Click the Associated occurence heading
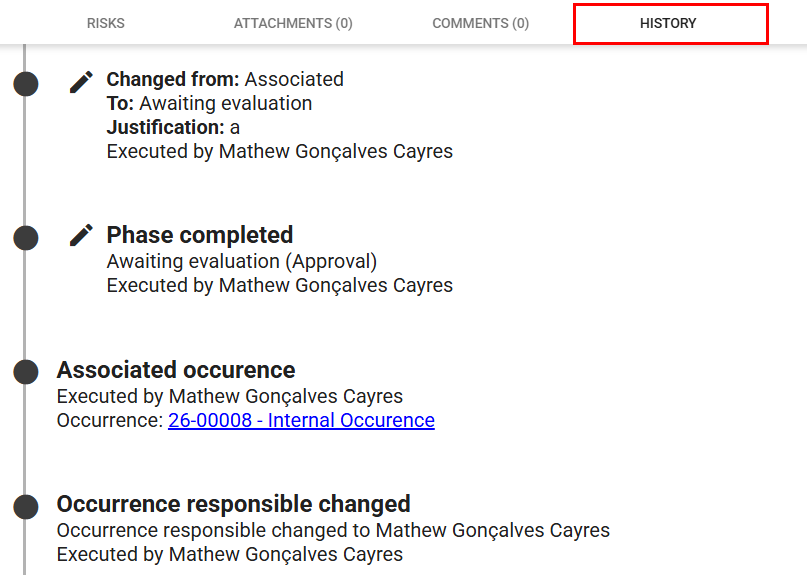The width and height of the screenshot is (807, 575). tap(176, 370)
